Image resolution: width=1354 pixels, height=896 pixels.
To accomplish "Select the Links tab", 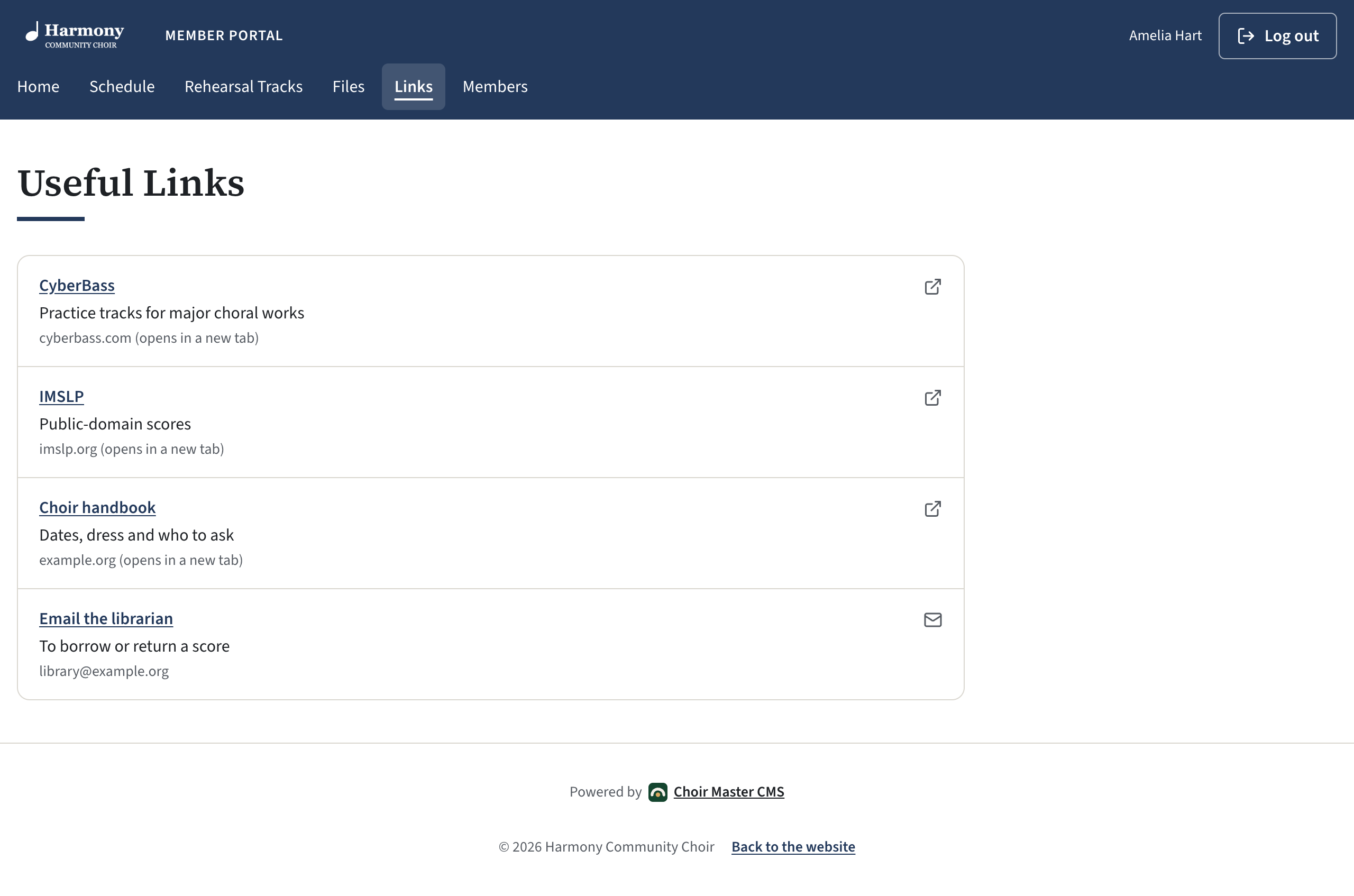I will [x=413, y=87].
